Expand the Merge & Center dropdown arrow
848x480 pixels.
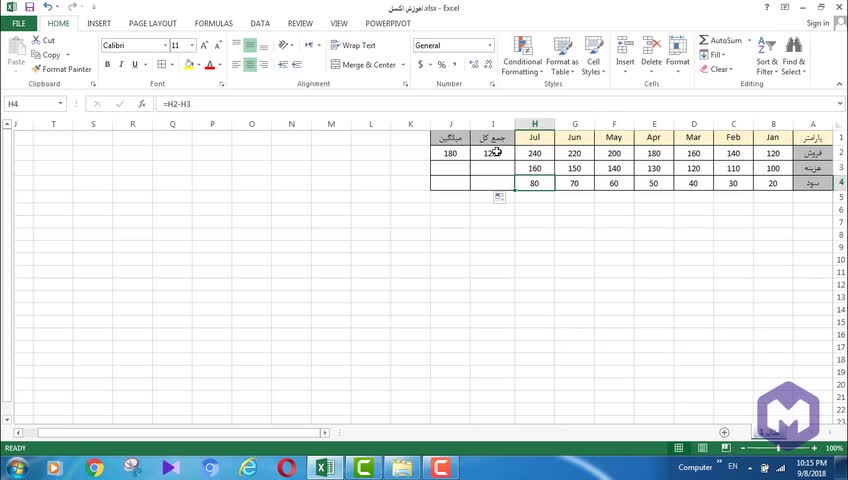403,65
